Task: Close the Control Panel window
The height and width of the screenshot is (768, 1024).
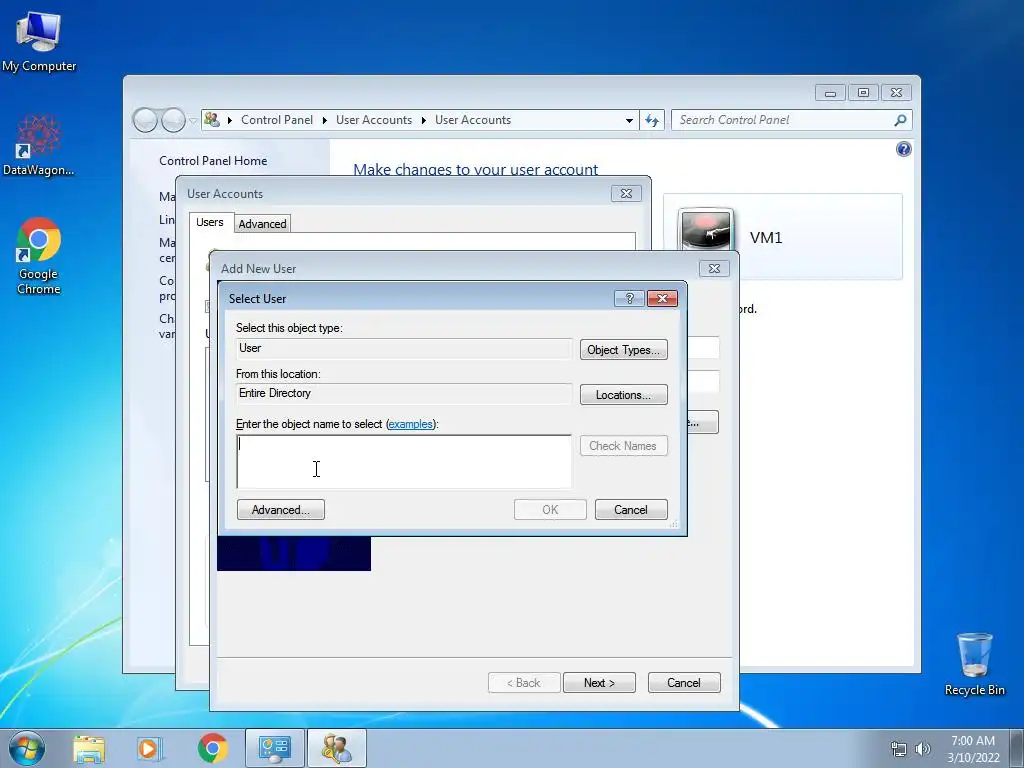Action: [x=896, y=93]
